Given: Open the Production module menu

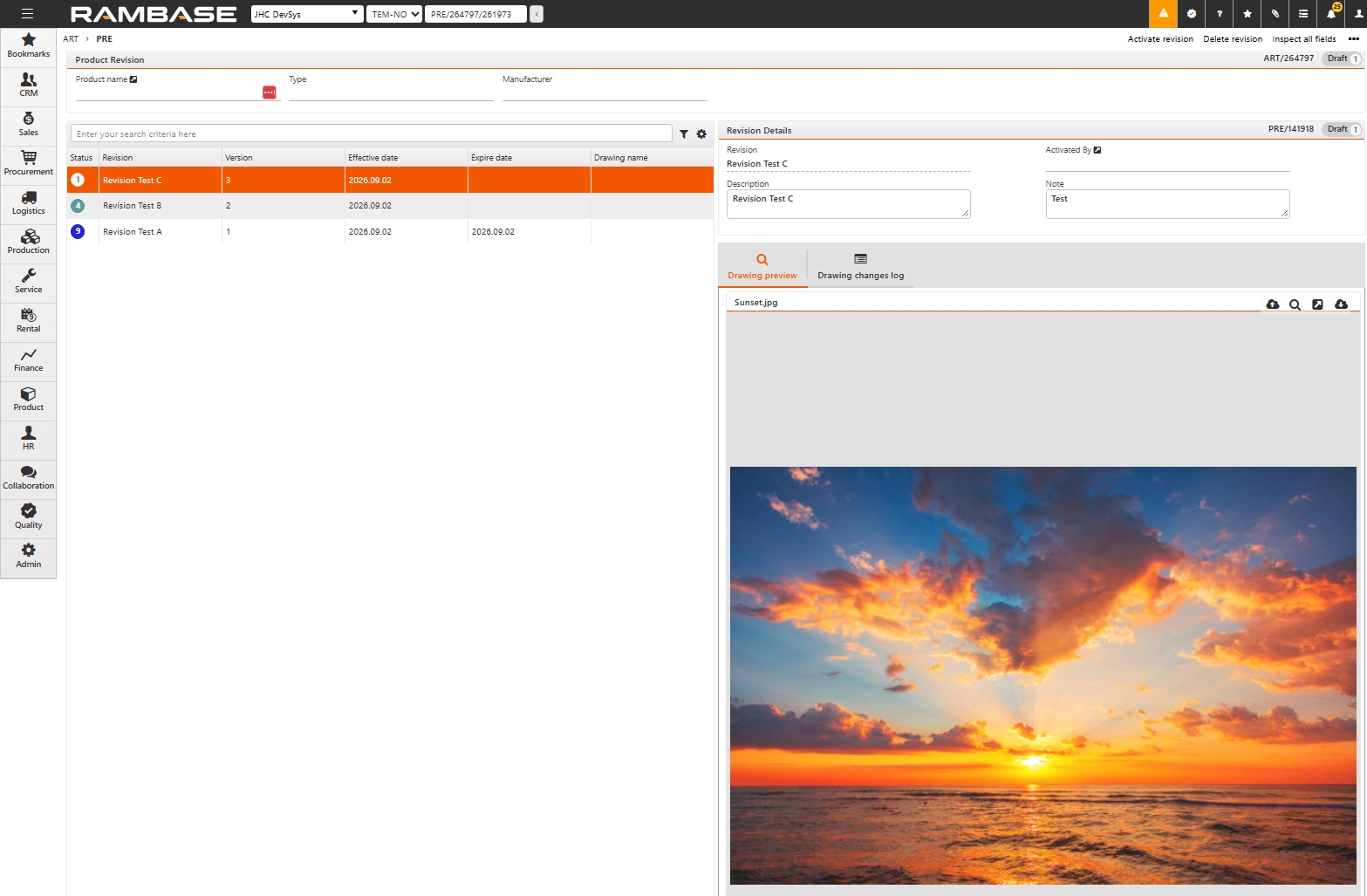Looking at the screenshot, I should (x=29, y=243).
